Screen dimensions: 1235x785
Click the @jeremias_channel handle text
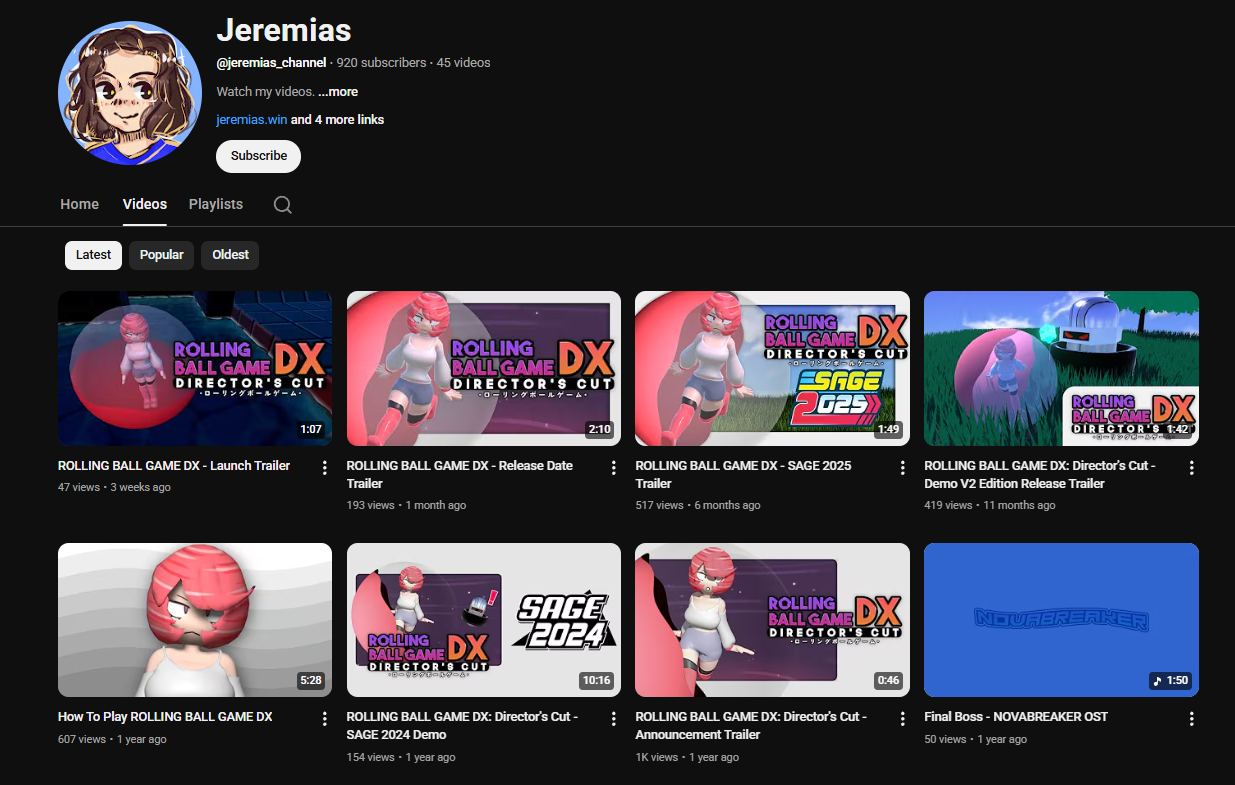pos(271,62)
